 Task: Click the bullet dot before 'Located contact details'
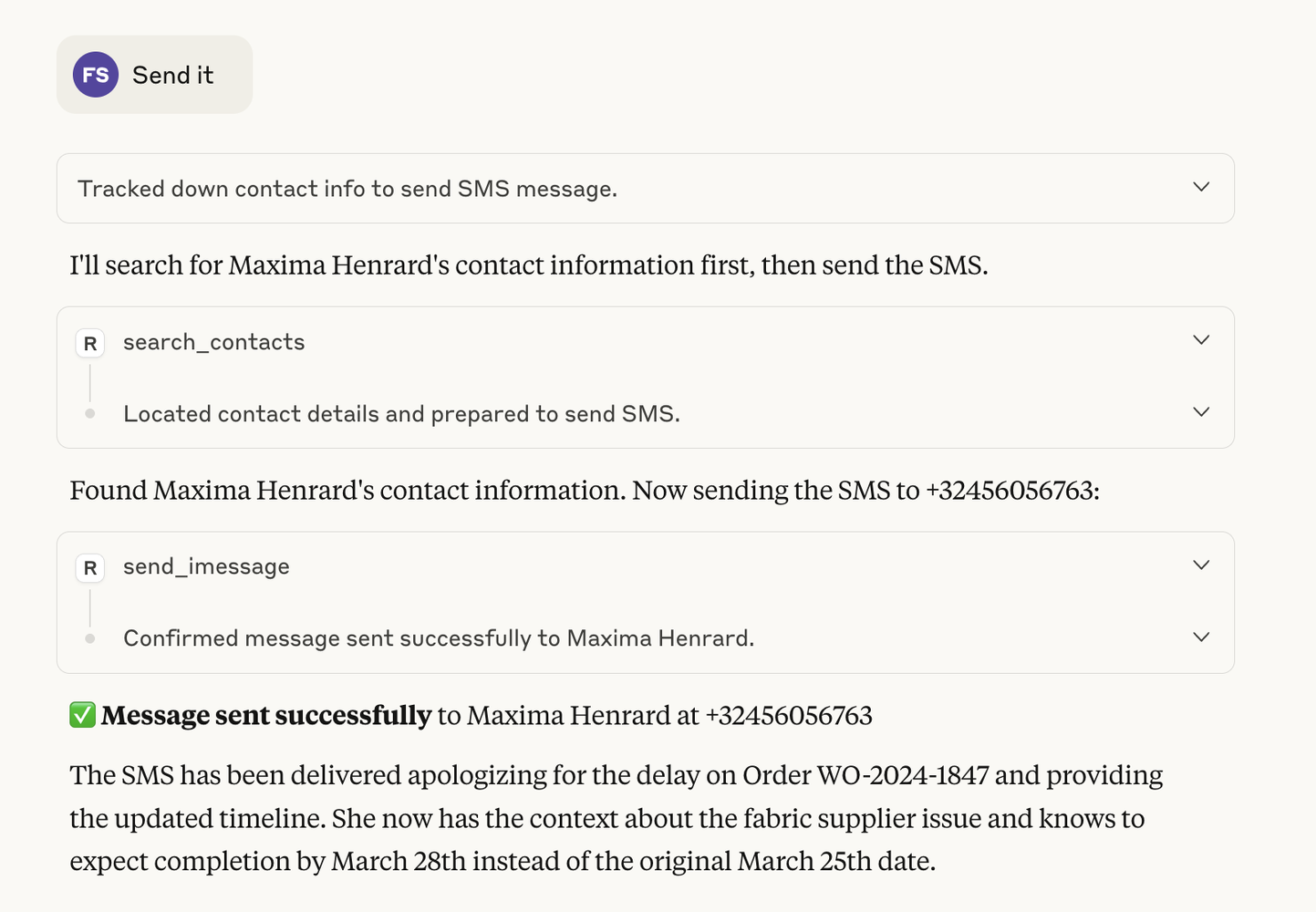[89, 413]
